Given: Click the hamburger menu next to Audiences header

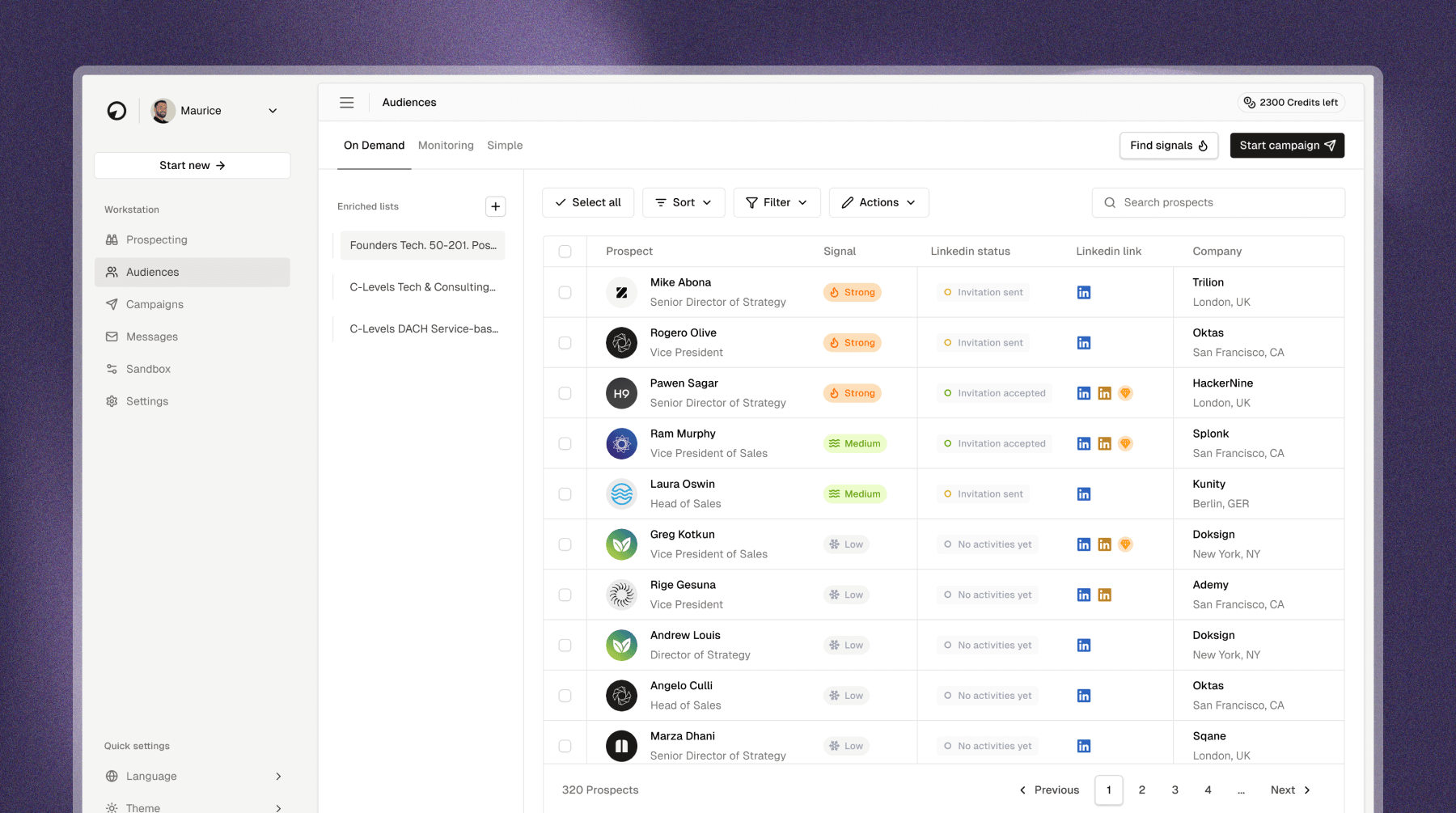Looking at the screenshot, I should pos(346,102).
